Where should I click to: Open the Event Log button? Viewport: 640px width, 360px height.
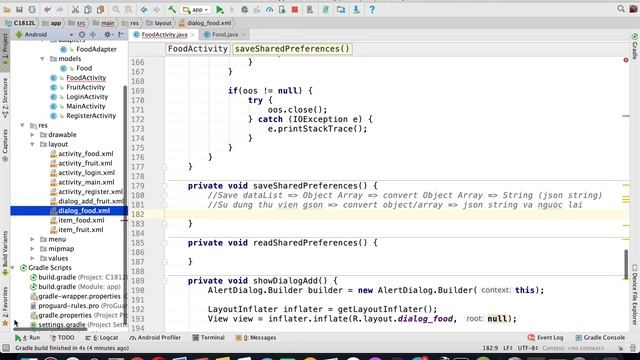(545, 338)
